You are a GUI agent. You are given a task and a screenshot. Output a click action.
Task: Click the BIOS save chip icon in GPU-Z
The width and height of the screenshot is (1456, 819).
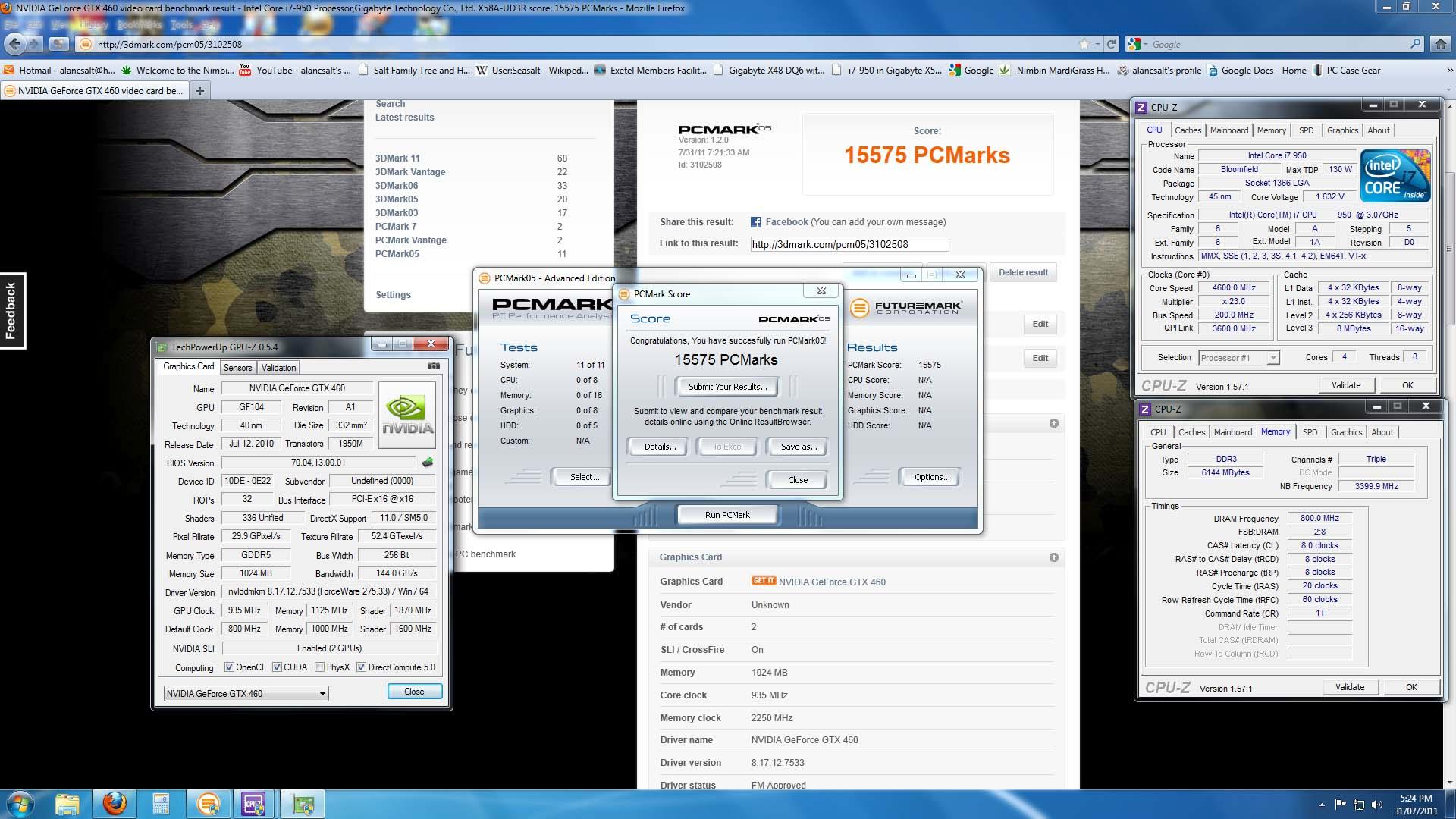[x=428, y=463]
